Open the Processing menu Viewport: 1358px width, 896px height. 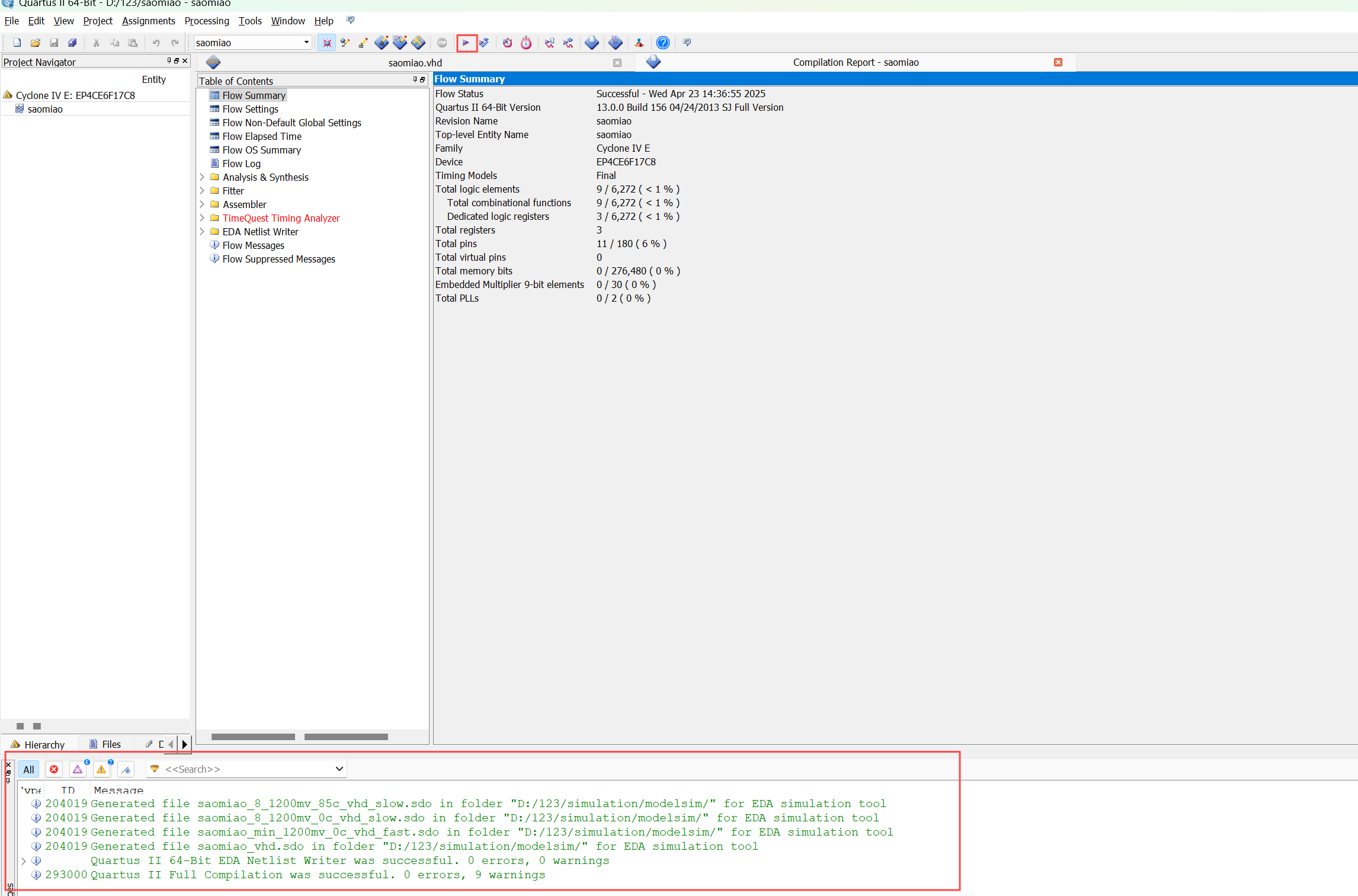pos(207,21)
